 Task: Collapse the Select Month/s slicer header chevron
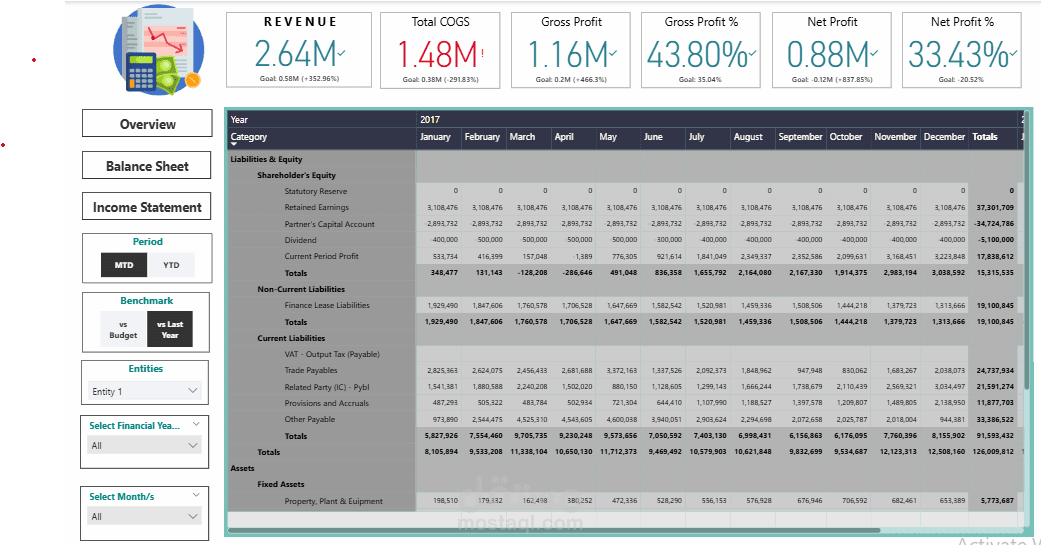point(196,495)
